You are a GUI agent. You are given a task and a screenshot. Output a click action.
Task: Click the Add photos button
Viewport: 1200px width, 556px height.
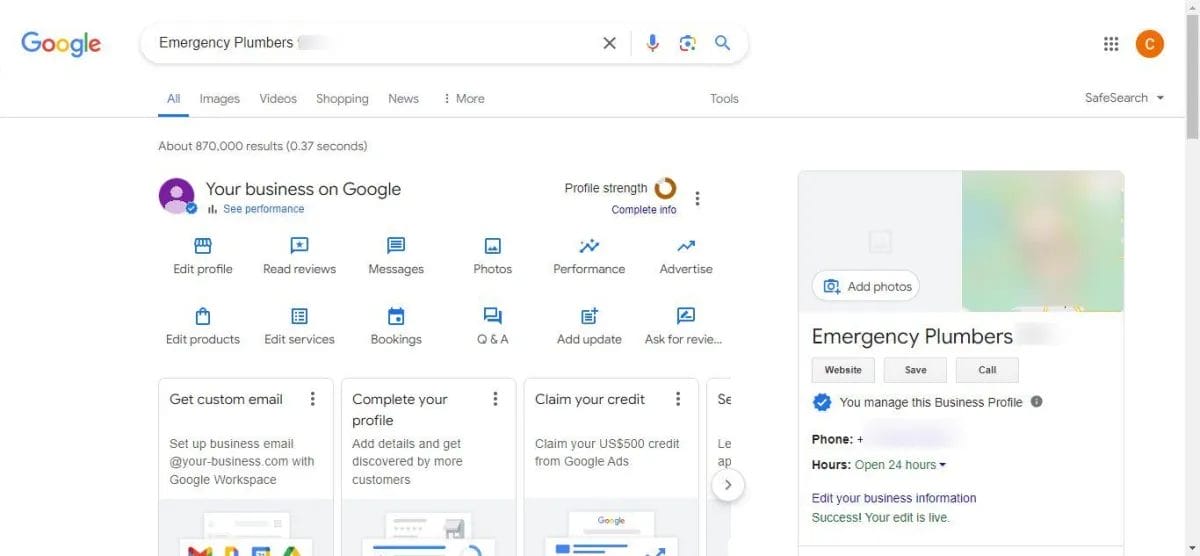coord(866,287)
